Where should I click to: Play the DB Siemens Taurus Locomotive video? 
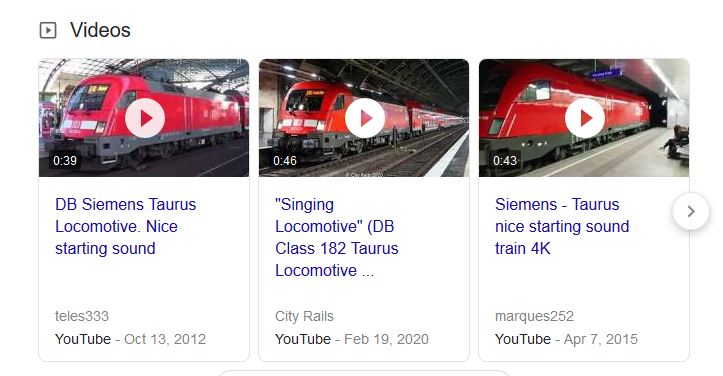pyautogui.click(x=145, y=118)
